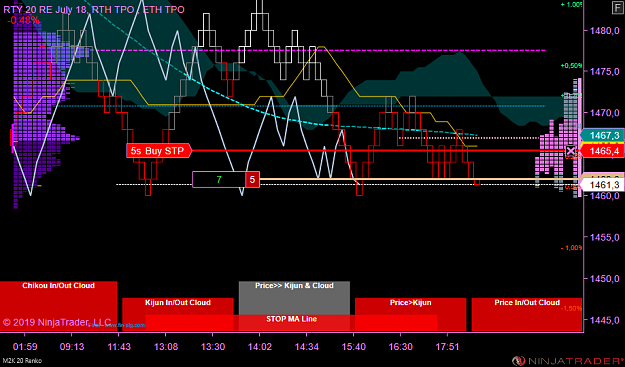Click the 15:40 time axis label
Image resolution: width=625 pixels, height=367 pixels.
coord(354,347)
